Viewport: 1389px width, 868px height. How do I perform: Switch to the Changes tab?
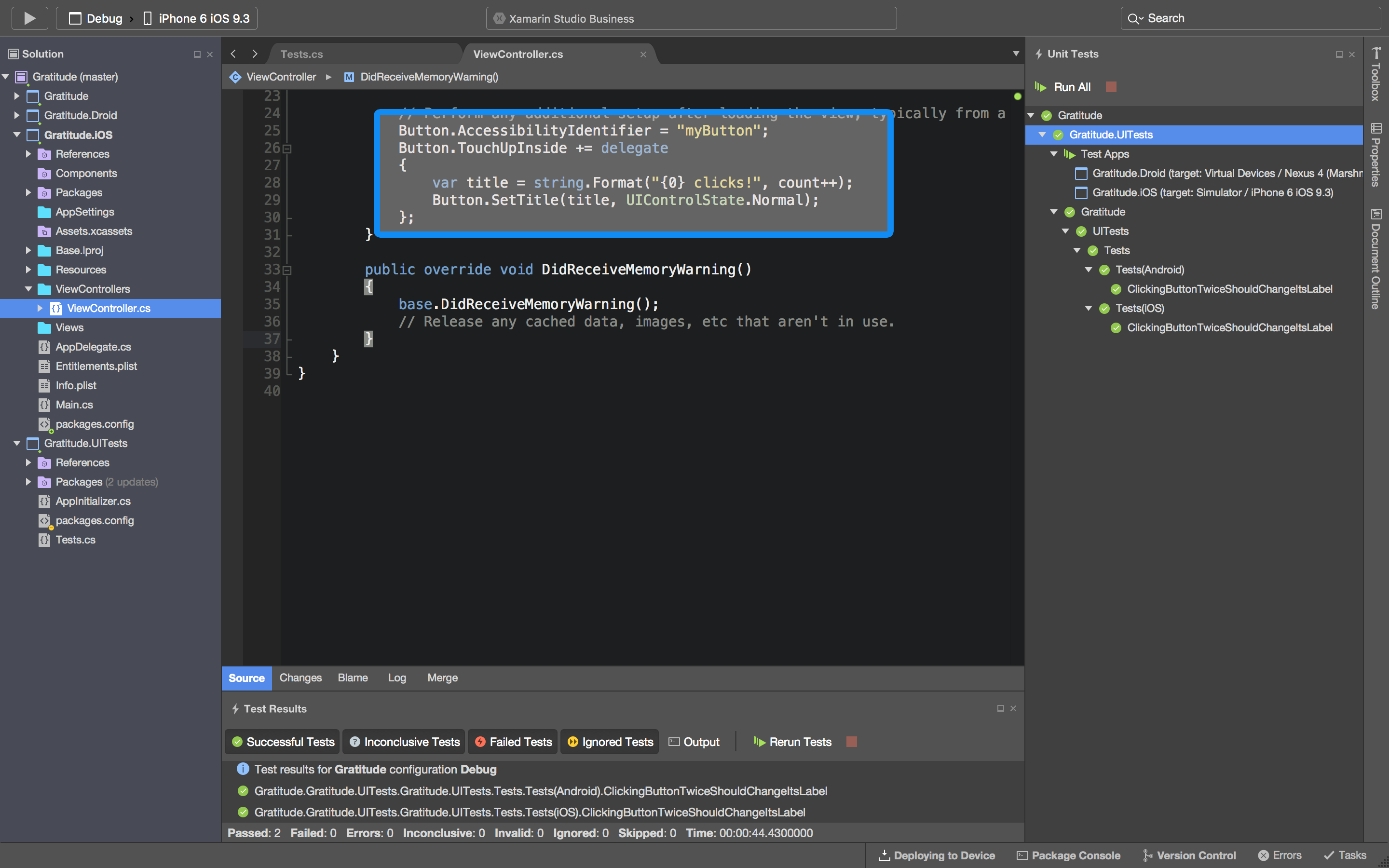(301, 678)
